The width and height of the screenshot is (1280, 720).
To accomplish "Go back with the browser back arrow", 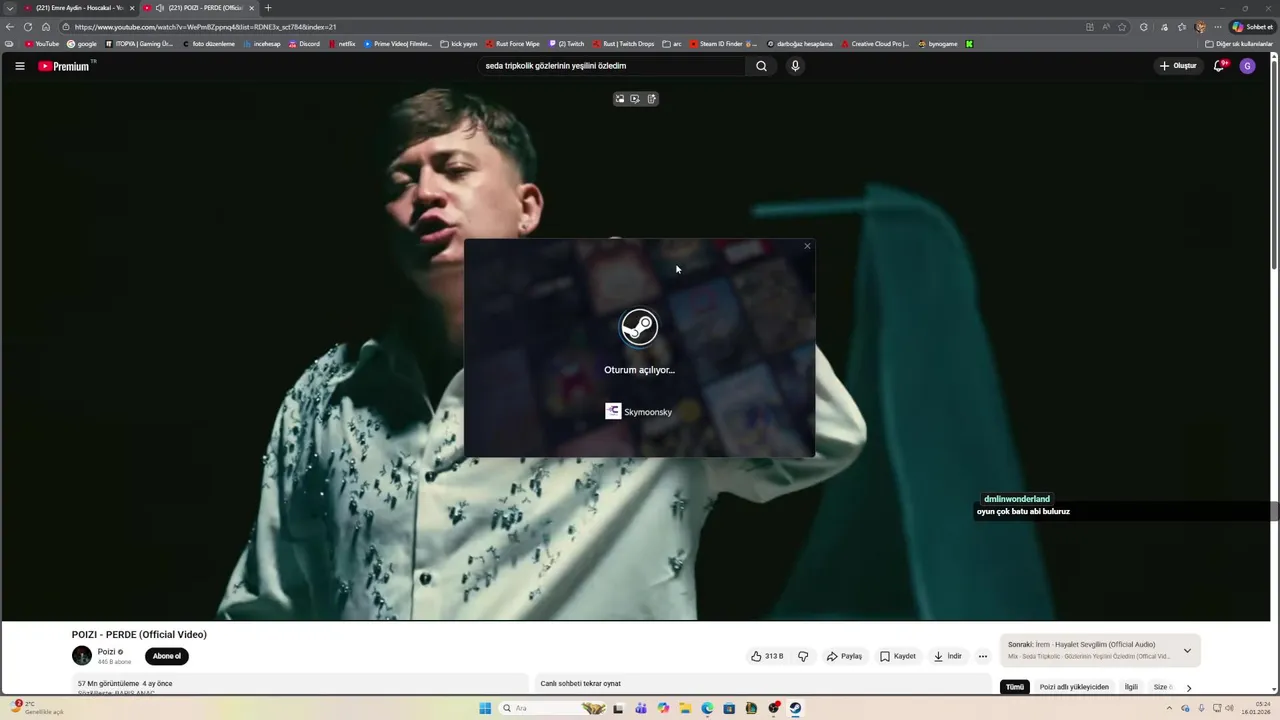I will 10,27.
